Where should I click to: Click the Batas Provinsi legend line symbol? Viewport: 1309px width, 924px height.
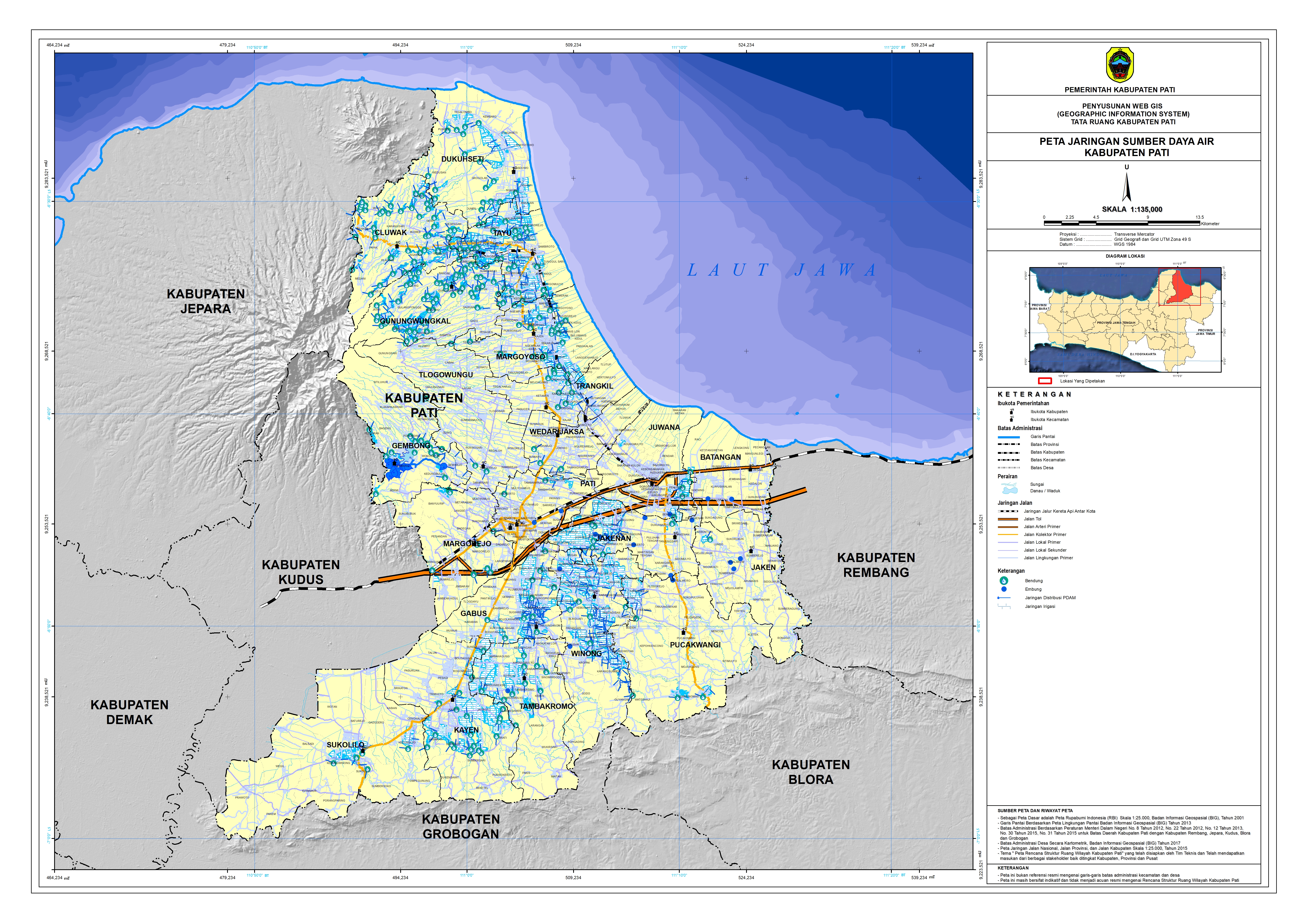click(x=1009, y=445)
